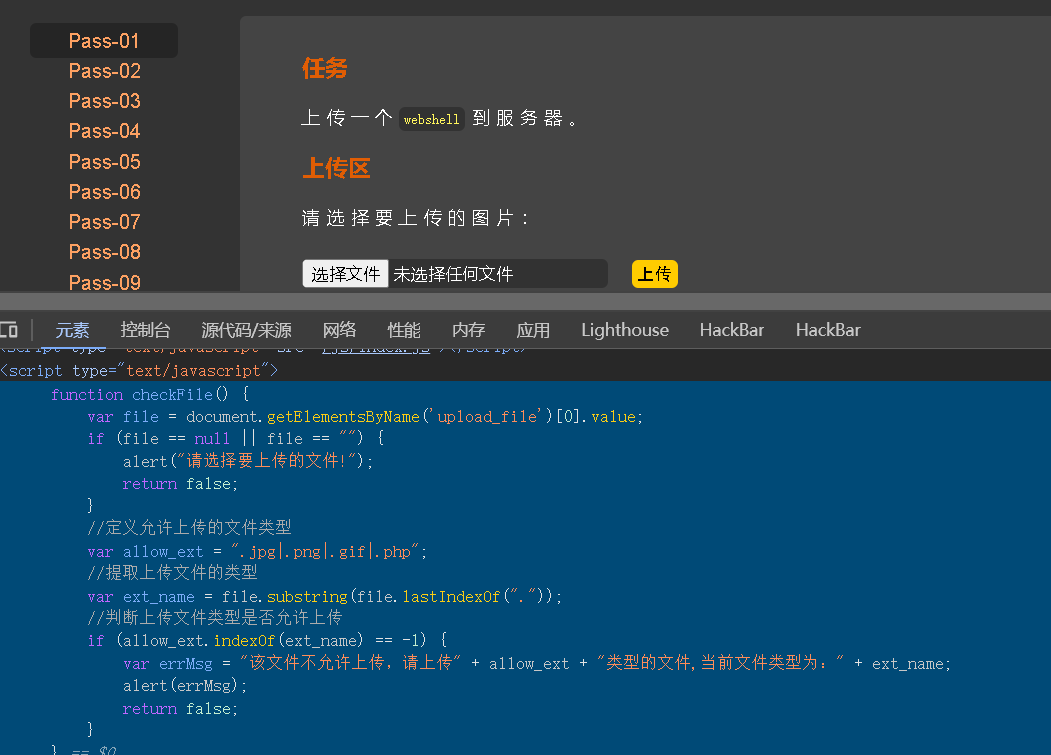Click the //定义允许上传的文件类型 comment

(190, 528)
